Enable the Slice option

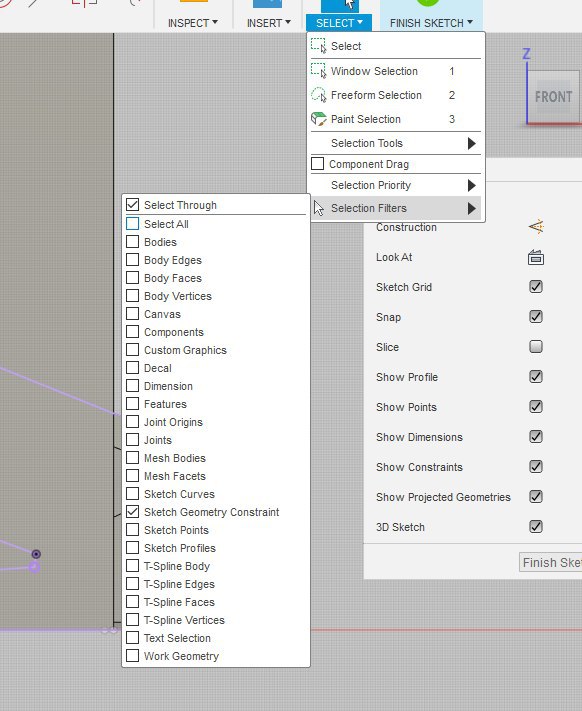[x=536, y=346]
